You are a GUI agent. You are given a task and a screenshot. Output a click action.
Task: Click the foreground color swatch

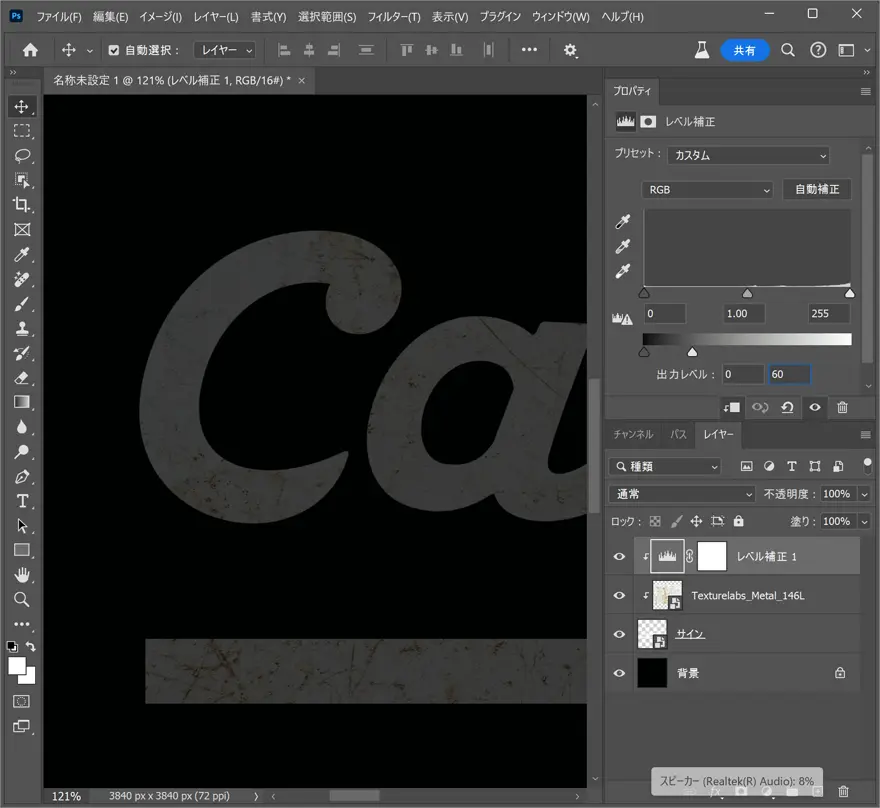point(17,666)
